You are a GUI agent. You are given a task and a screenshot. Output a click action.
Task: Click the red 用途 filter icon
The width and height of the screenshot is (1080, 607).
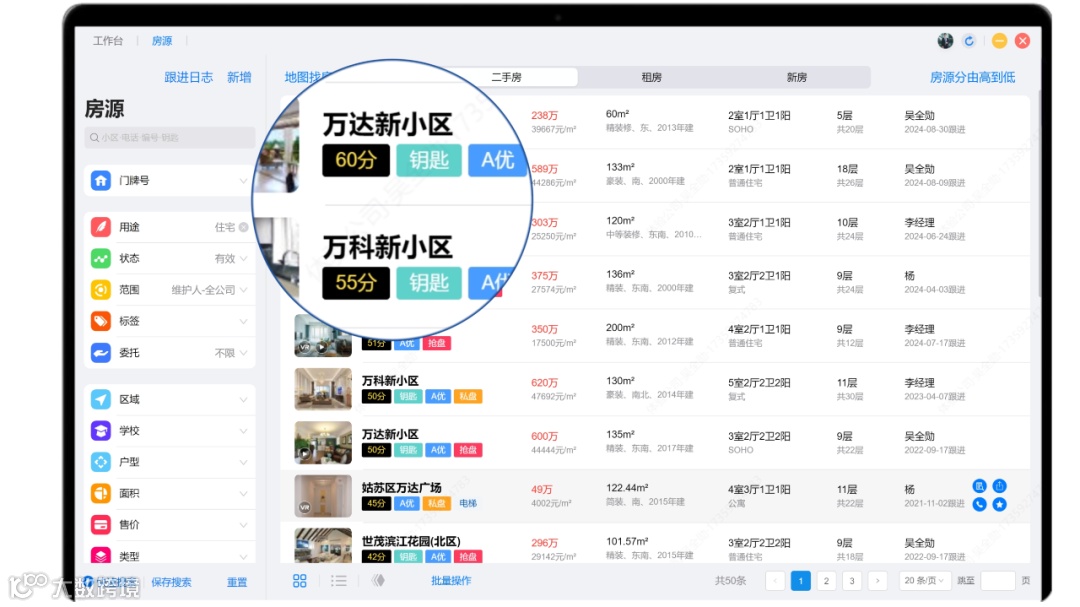point(101,227)
